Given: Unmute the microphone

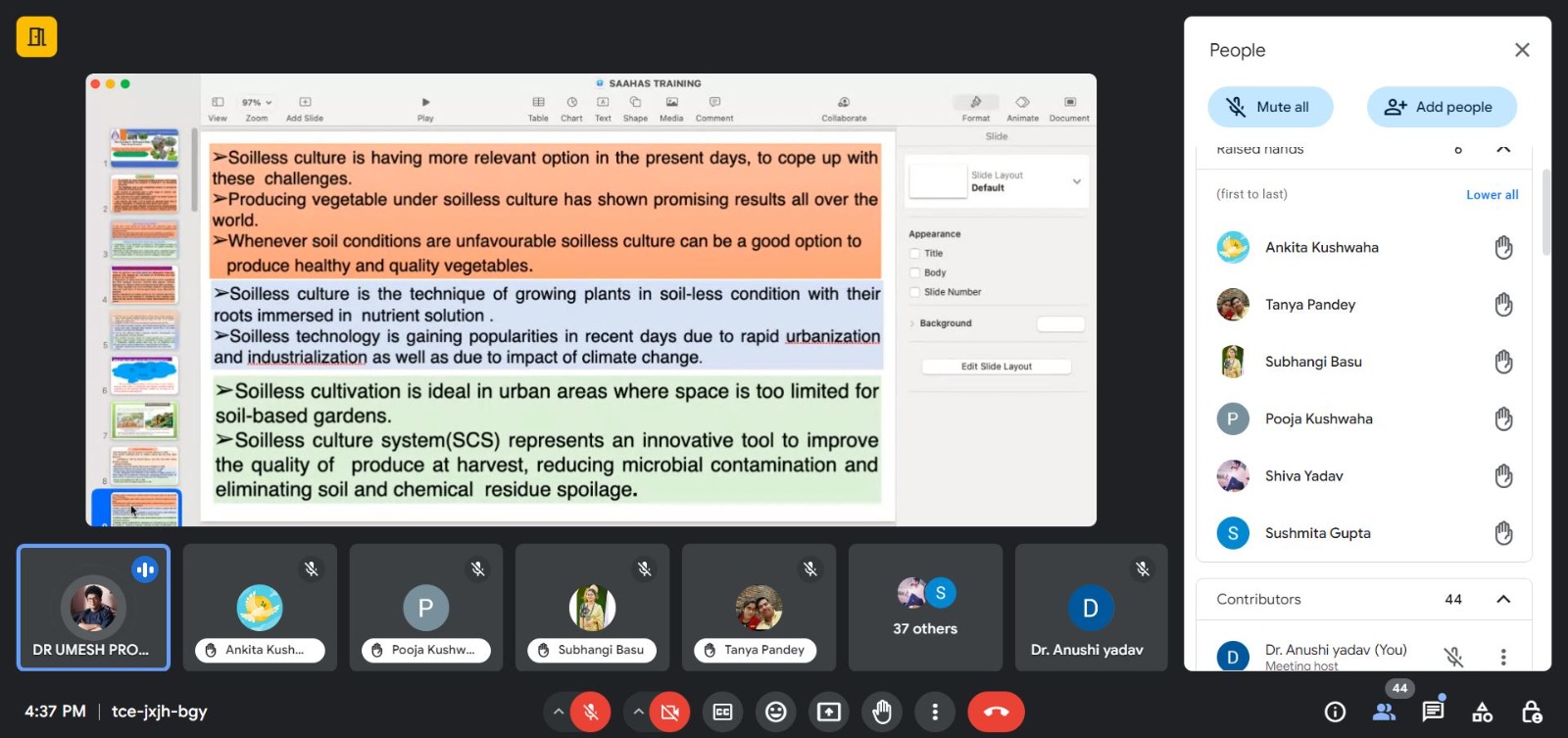Looking at the screenshot, I should (591, 712).
